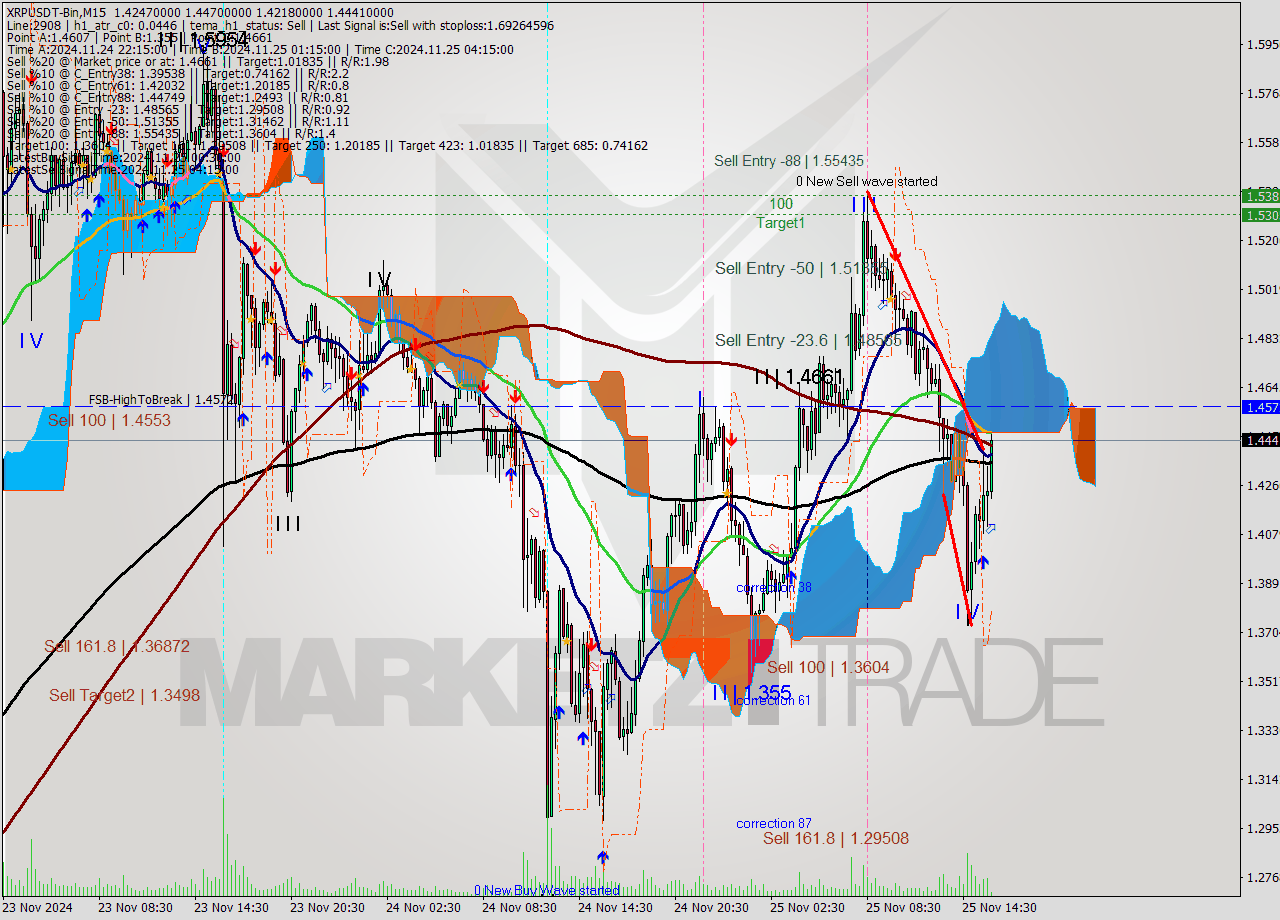Screen dimensions: 1280x920
Task: Click the 'Sell Entry -23.6' level label
Action: click(x=808, y=340)
